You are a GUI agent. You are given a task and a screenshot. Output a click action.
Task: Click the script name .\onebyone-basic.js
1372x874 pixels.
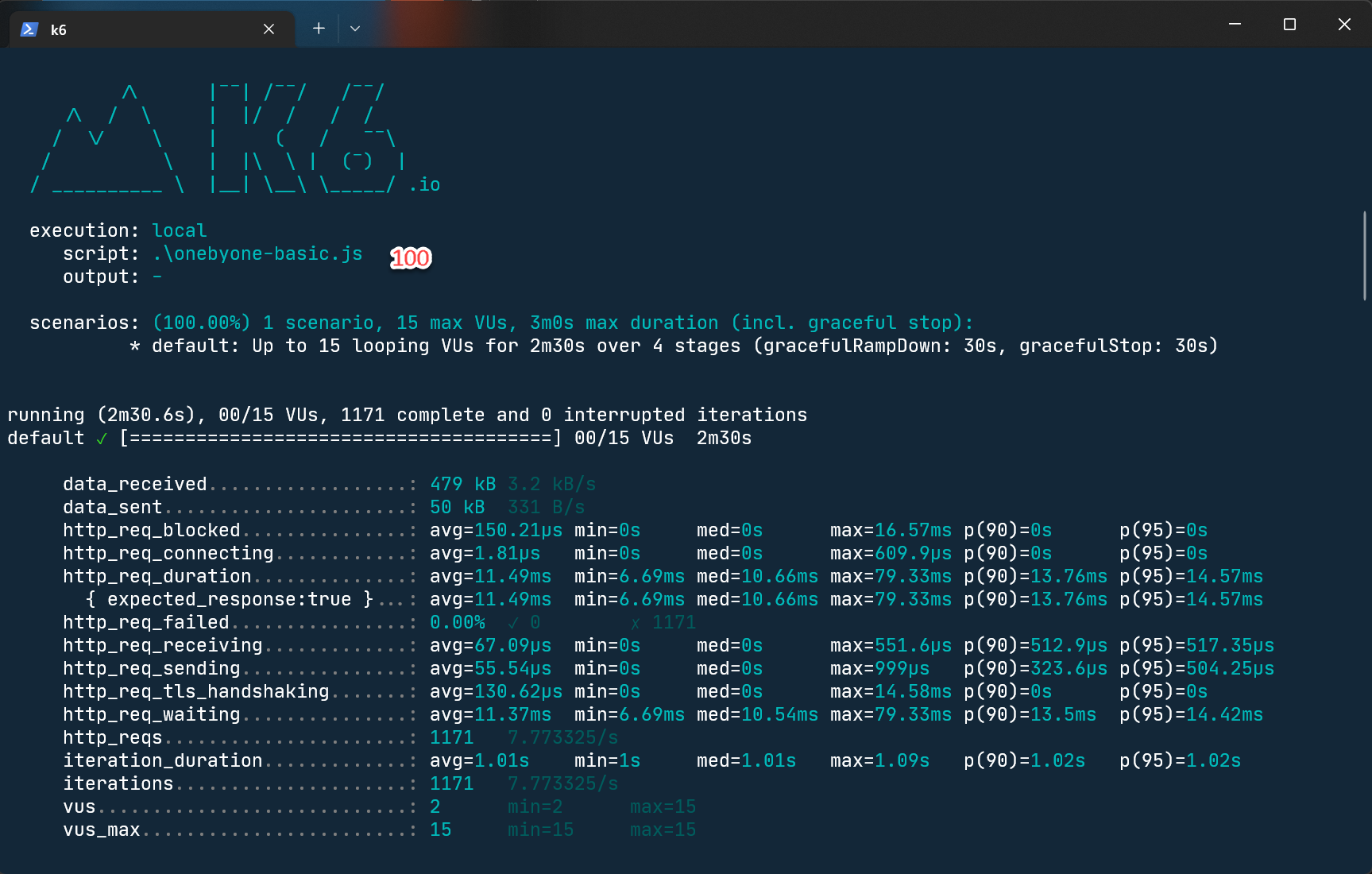257,253
